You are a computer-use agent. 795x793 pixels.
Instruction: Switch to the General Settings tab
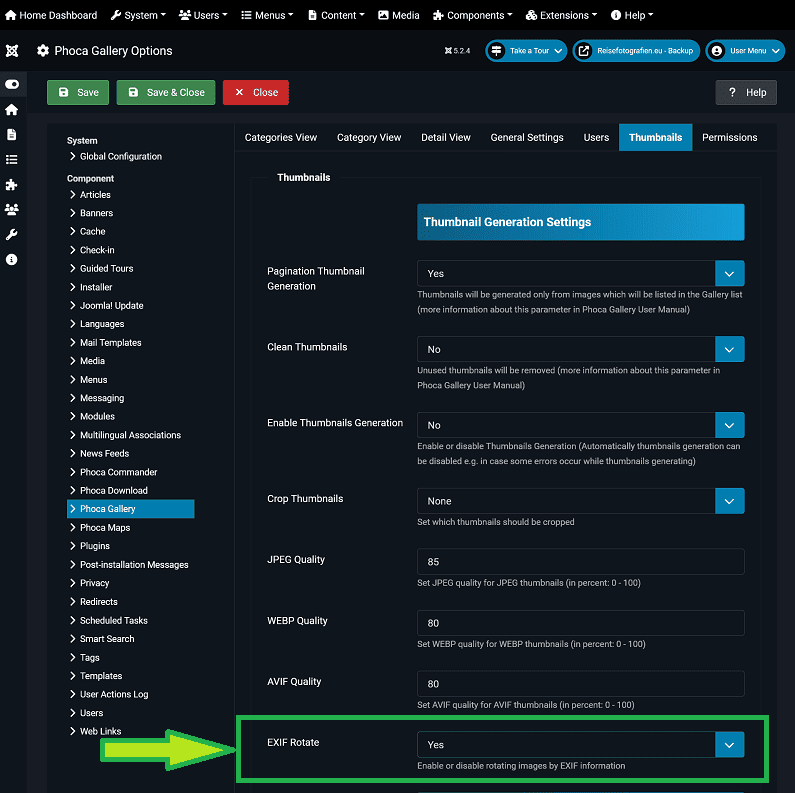click(526, 138)
